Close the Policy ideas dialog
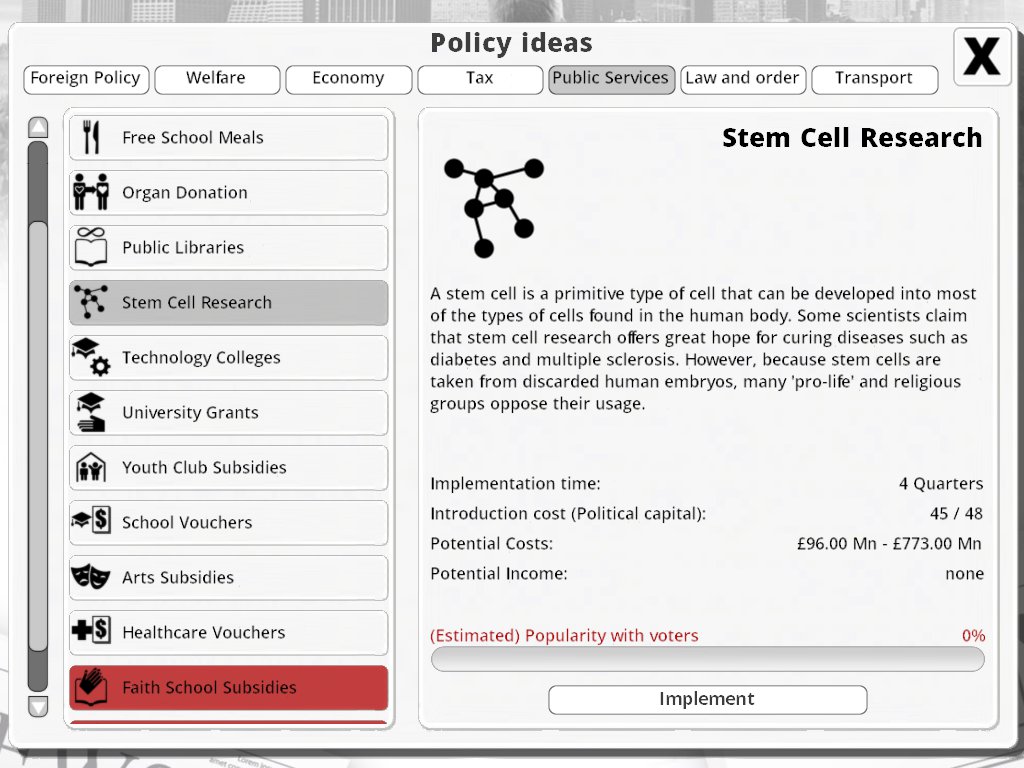 click(982, 57)
